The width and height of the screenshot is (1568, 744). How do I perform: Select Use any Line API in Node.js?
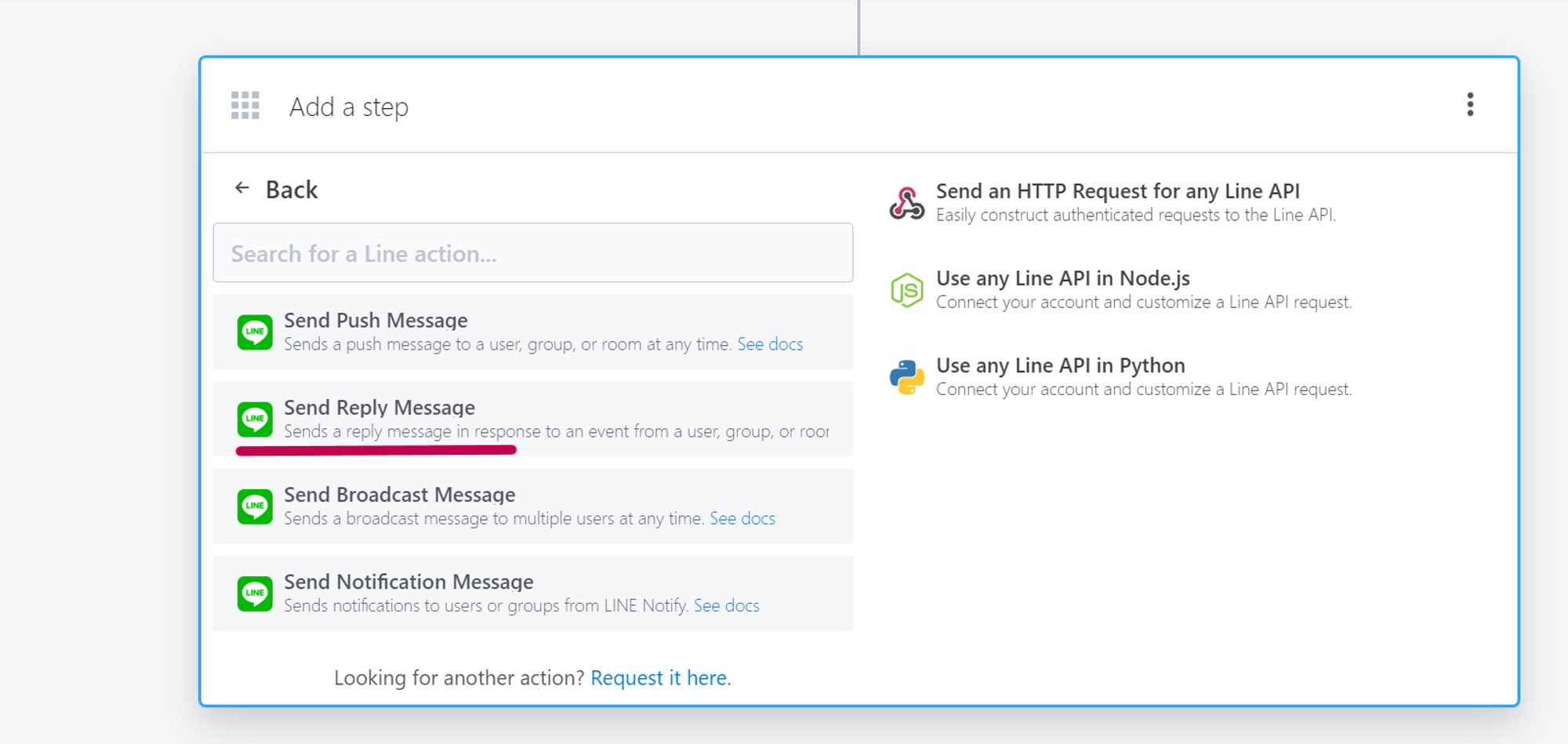[1063, 278]
